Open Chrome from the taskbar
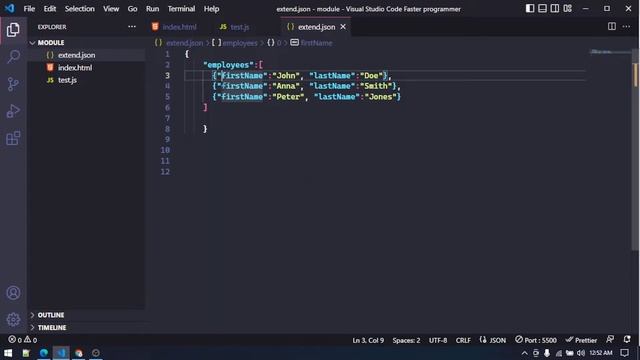The height and width of the screenshot is (360, 640). click(78, 353)
